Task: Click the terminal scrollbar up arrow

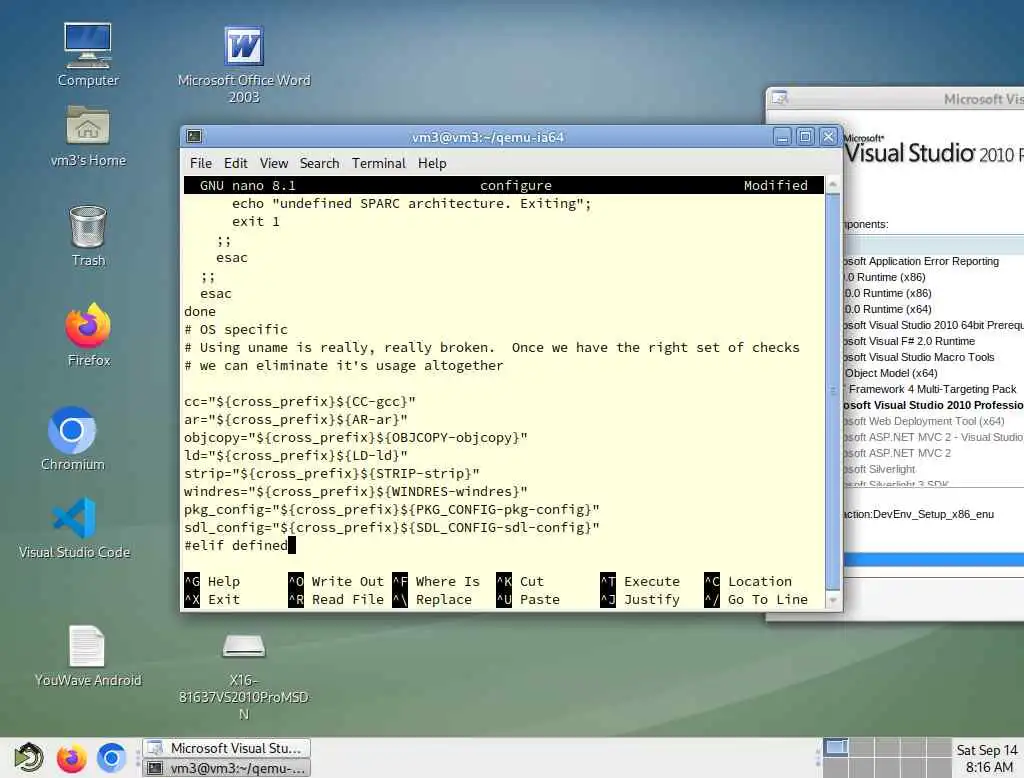Action: (833, 185)
